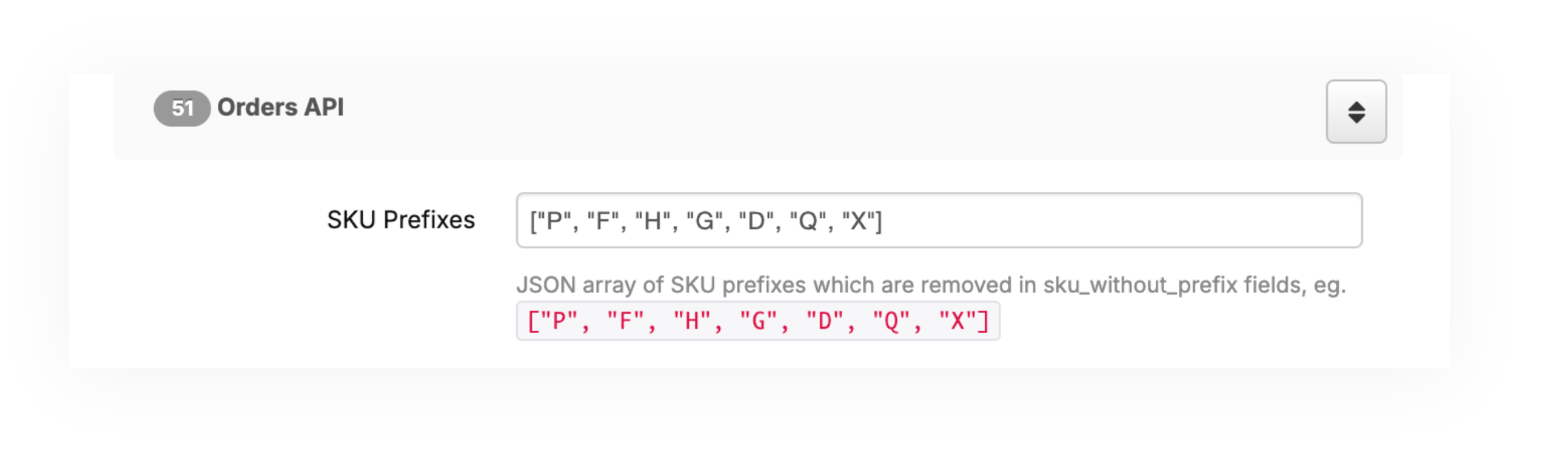
Task: Click the Orders API section title
Action: pos(280,108)
